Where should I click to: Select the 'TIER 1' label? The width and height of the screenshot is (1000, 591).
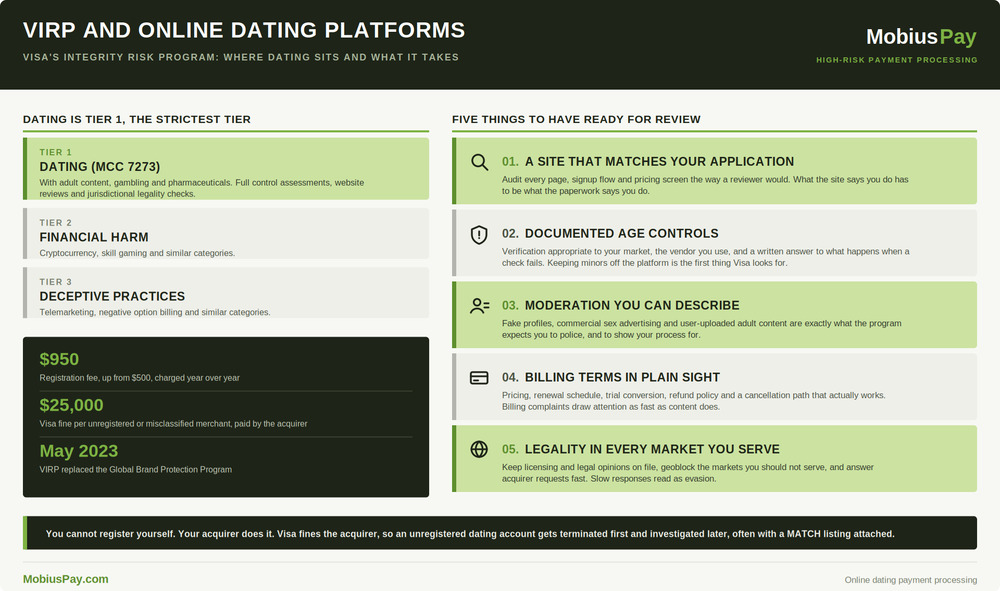pos(55,152)
